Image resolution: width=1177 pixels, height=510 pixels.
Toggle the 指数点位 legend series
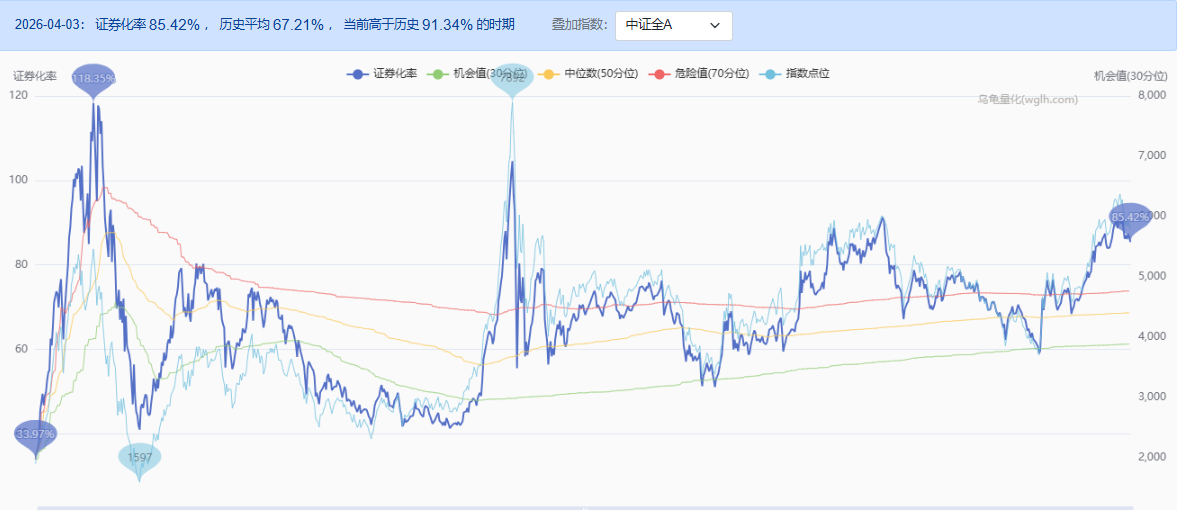click(x=795, y=74)
